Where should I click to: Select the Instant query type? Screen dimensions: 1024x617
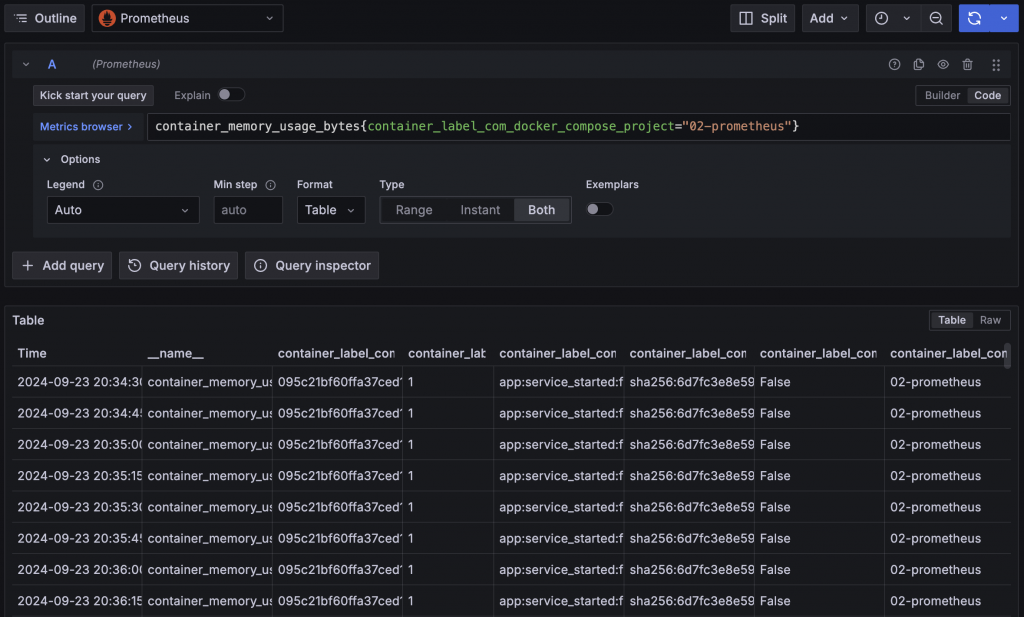(x=480, y=210)
